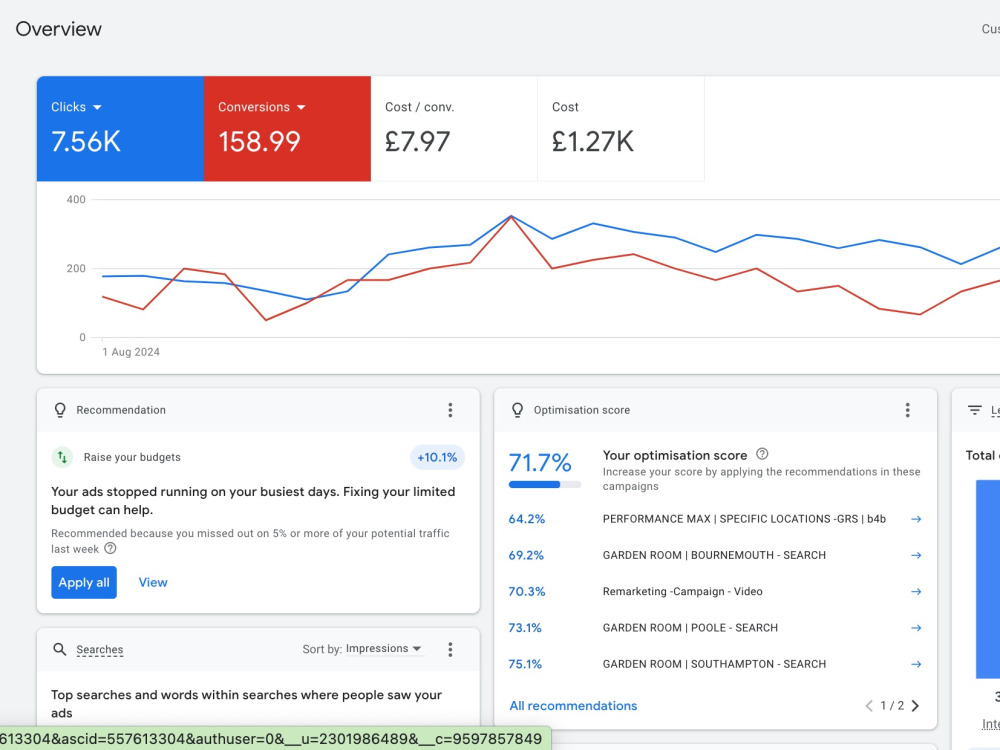Image resolution: width=1000 pixels, height=750 pixels.
Task: Click the Raise your budgets arrows icon
Action: click(62, 457)
